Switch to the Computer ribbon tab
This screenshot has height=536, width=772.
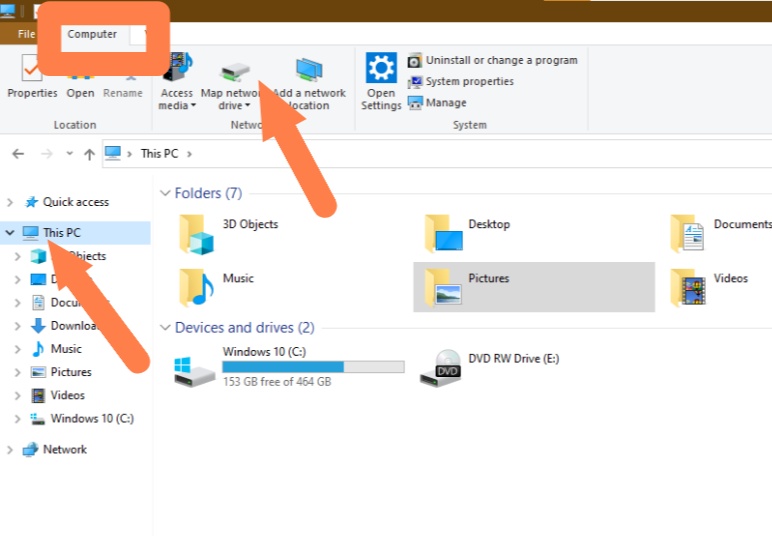click(92, 34)
